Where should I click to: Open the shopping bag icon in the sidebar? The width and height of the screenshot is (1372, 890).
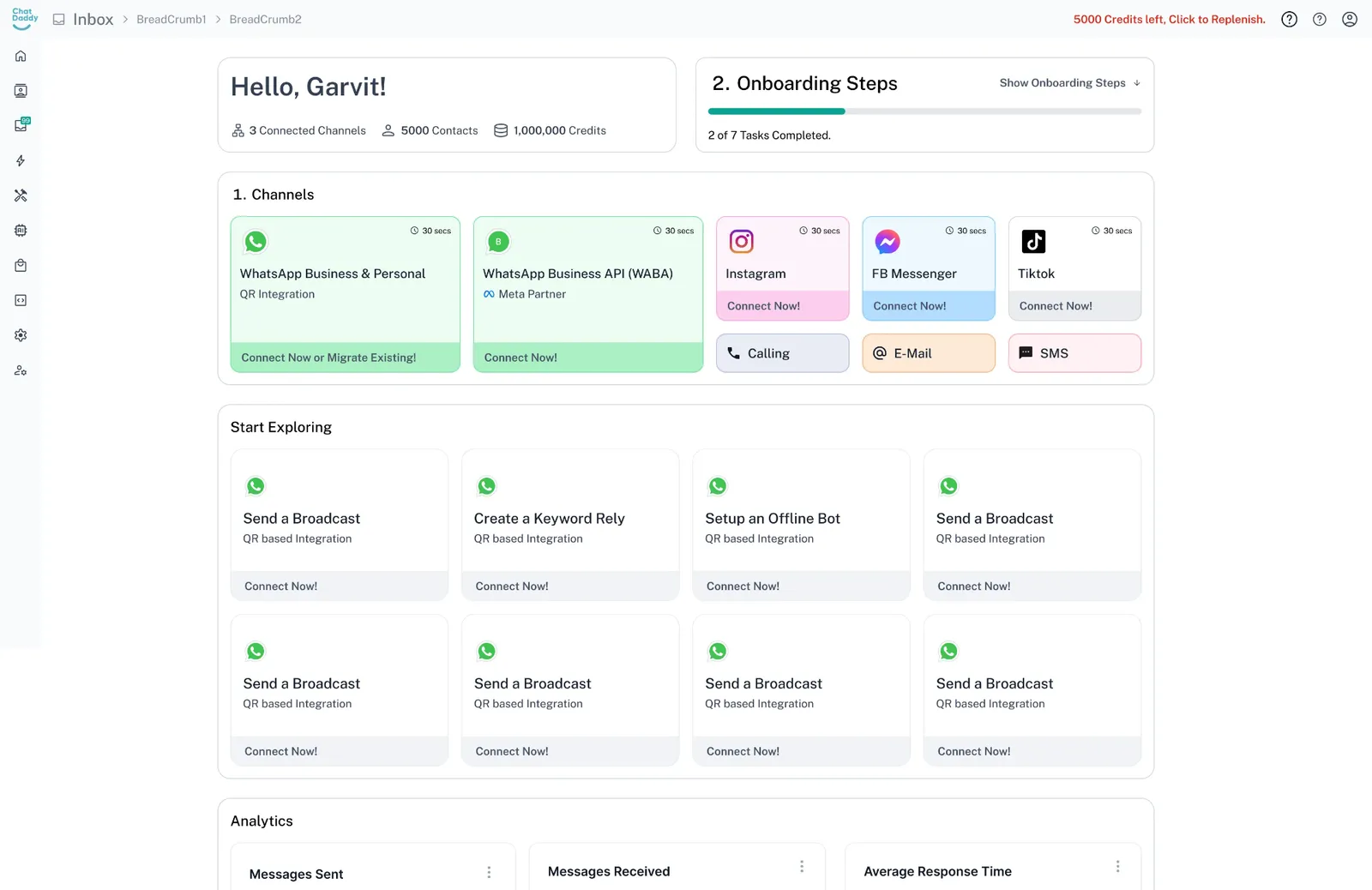[x=21, y=266]
